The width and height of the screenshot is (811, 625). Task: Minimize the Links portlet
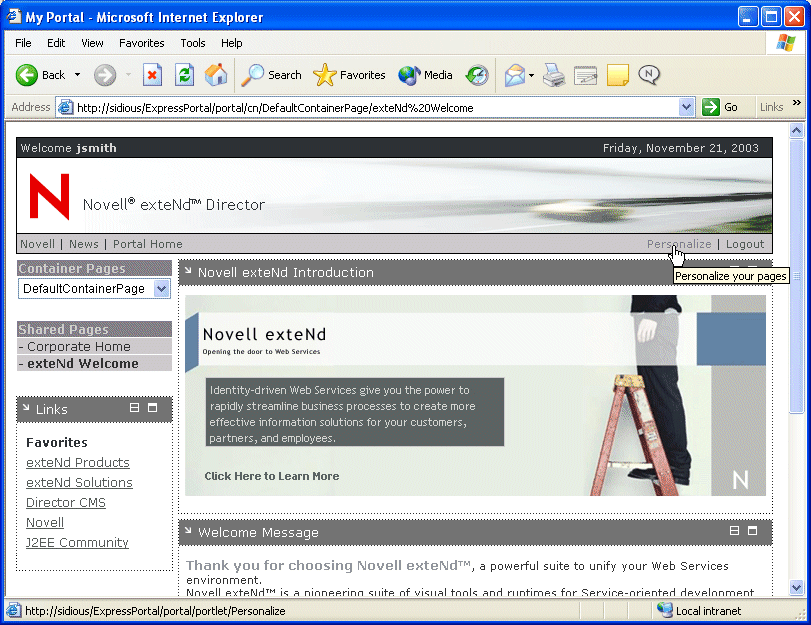point(134,408)
